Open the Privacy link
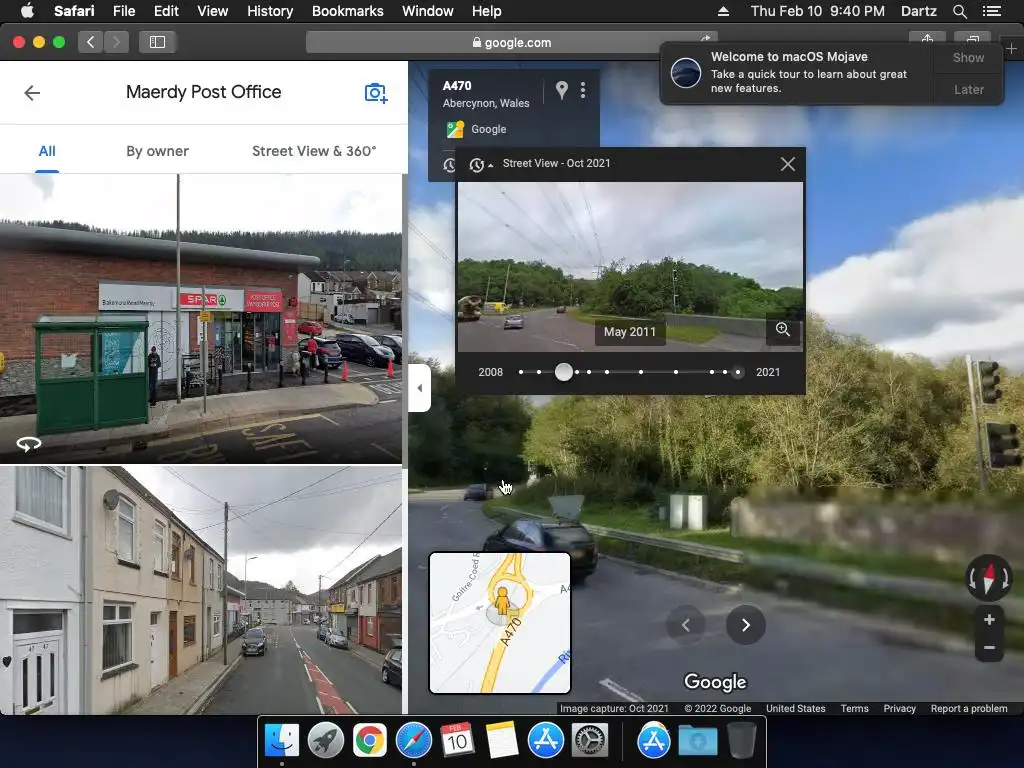 tap(899, 709)
